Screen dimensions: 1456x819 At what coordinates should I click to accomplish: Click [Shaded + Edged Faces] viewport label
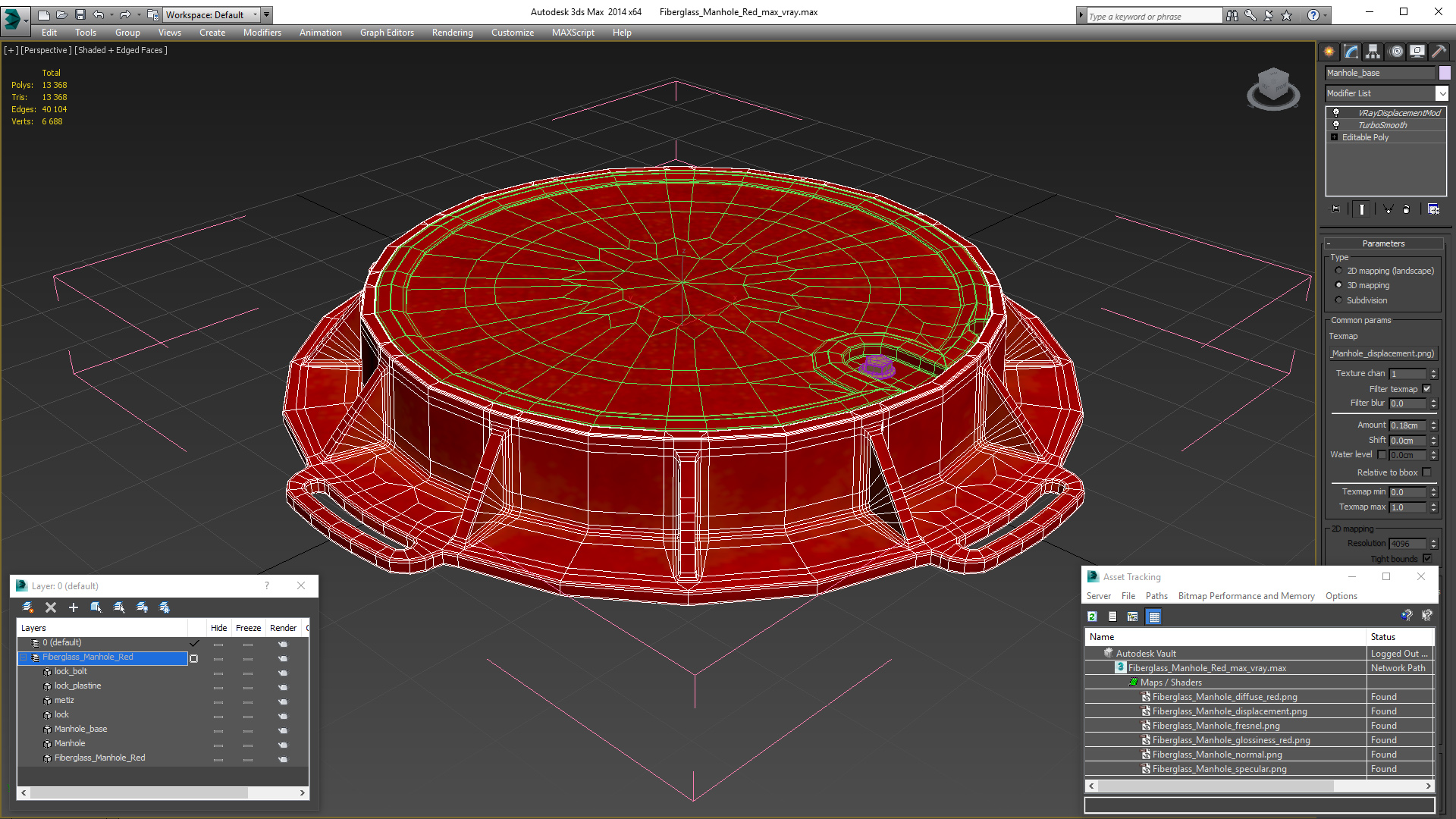point(121,50)
